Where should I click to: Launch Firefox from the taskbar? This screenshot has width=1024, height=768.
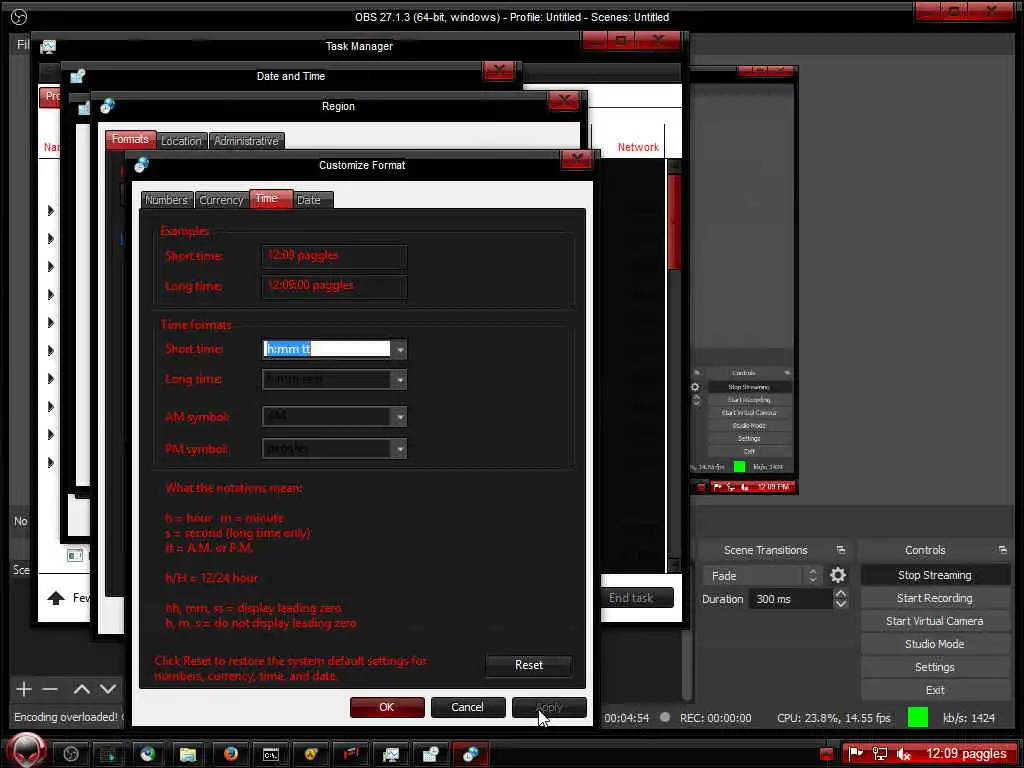(231, 754)
